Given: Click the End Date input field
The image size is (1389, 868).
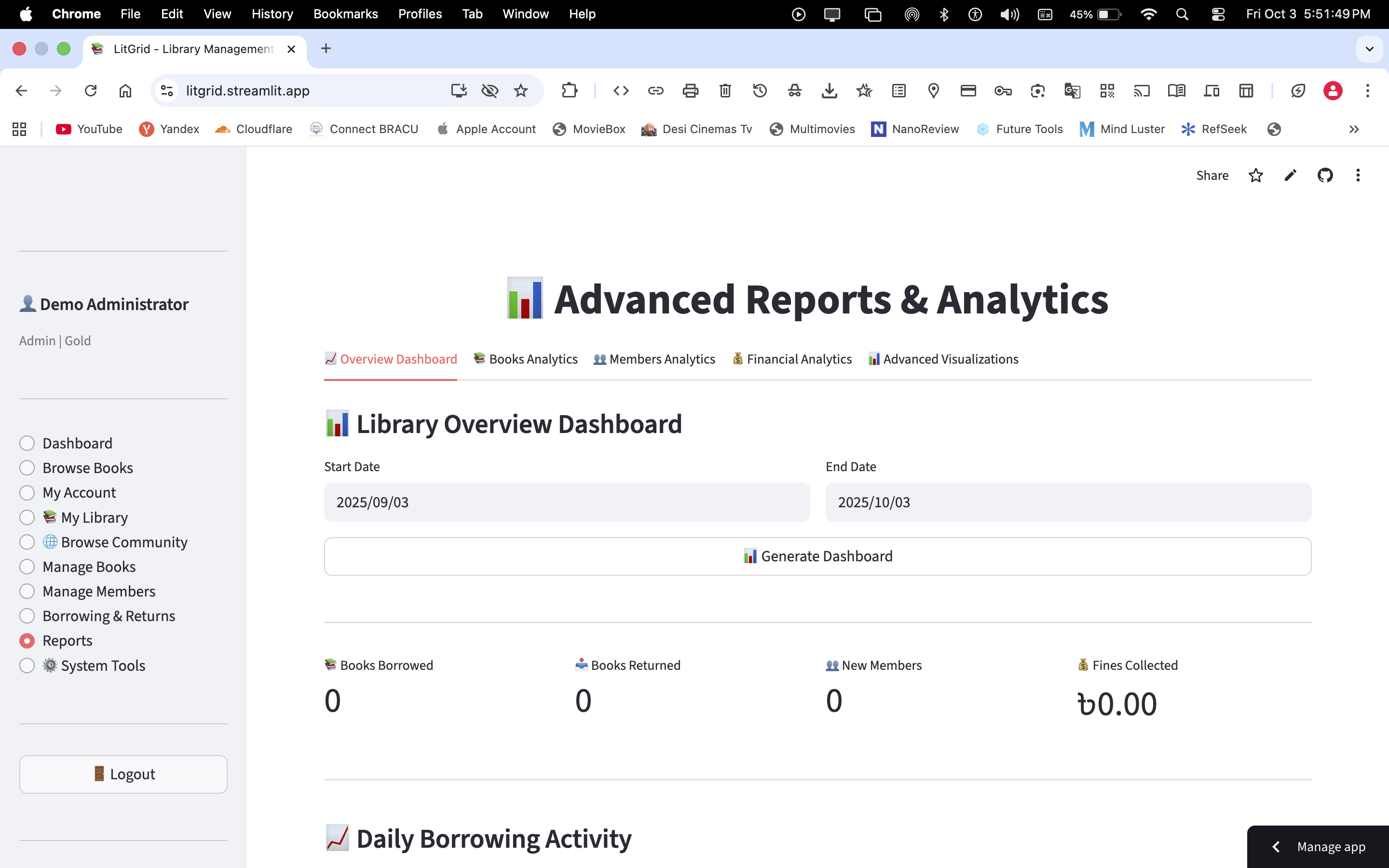Looking at the screenshot, I should coord(1068,502).
